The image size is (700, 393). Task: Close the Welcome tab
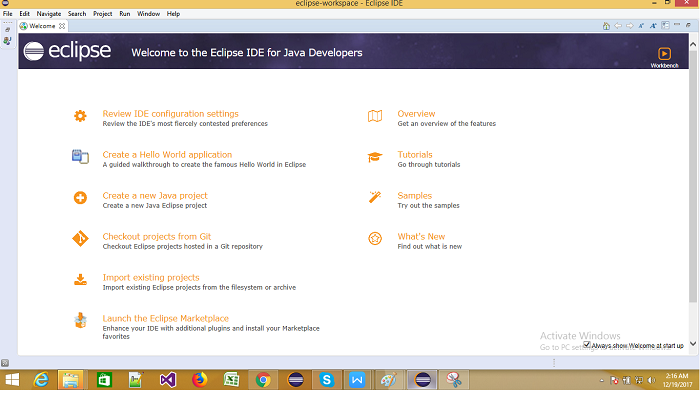(x=62, y=26)
